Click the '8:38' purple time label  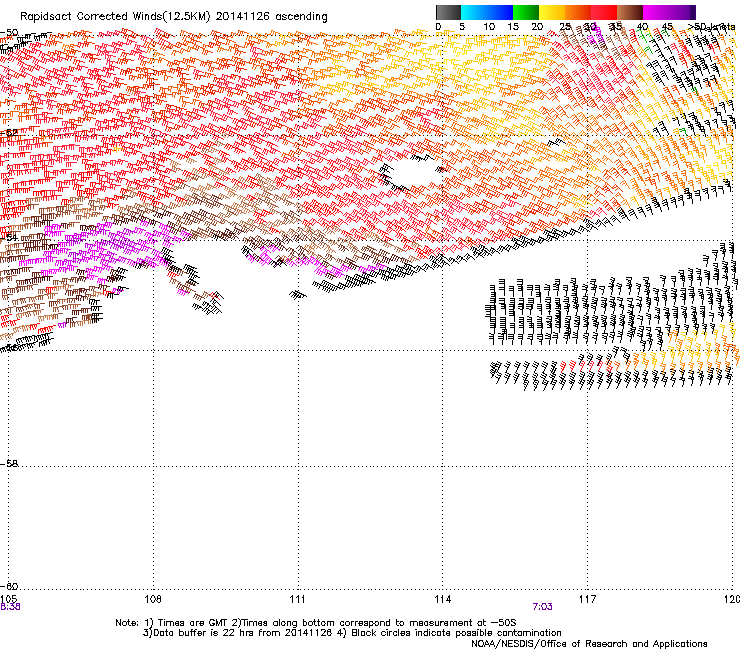coord(10,607)
